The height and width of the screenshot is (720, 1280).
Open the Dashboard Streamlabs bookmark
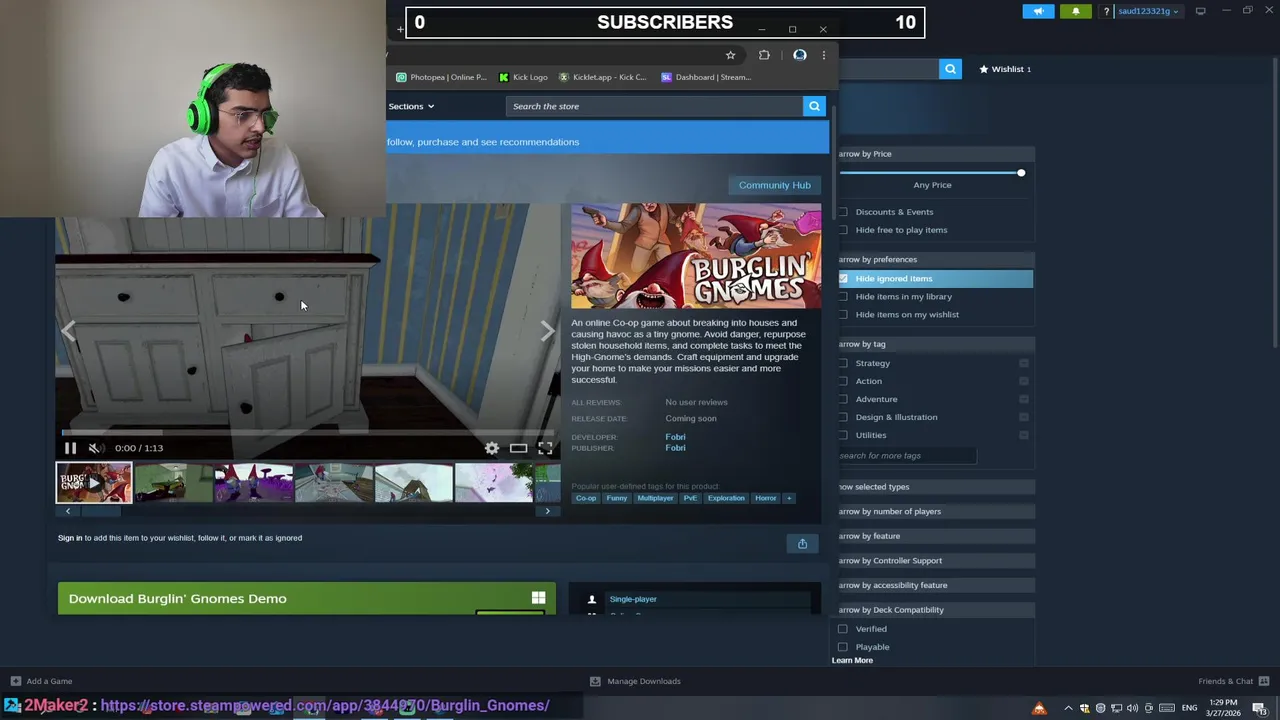coord(705,77)
